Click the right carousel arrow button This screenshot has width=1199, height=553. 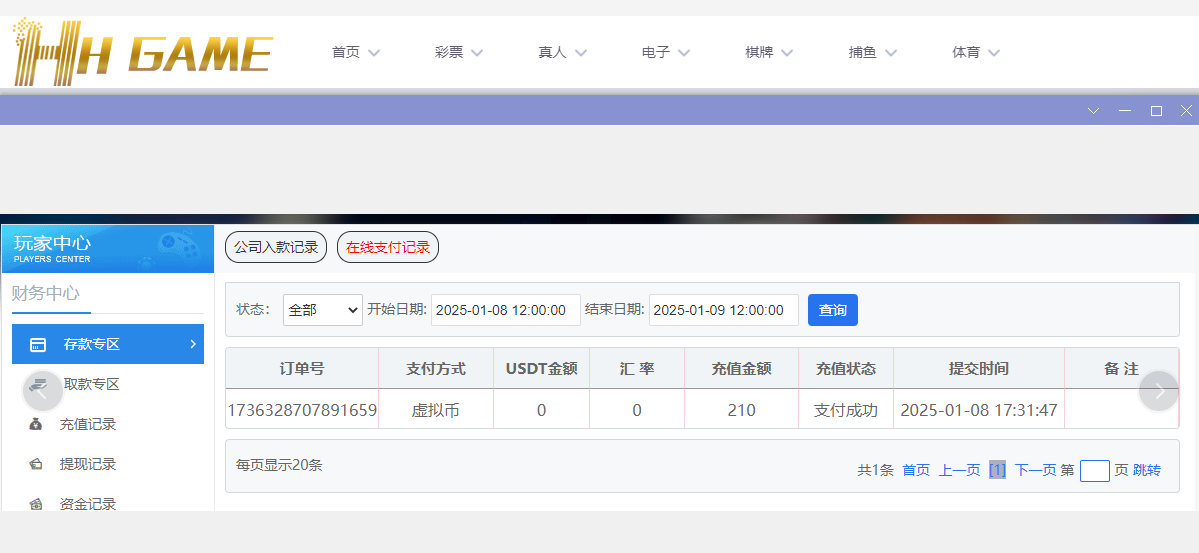[1159, 391]
